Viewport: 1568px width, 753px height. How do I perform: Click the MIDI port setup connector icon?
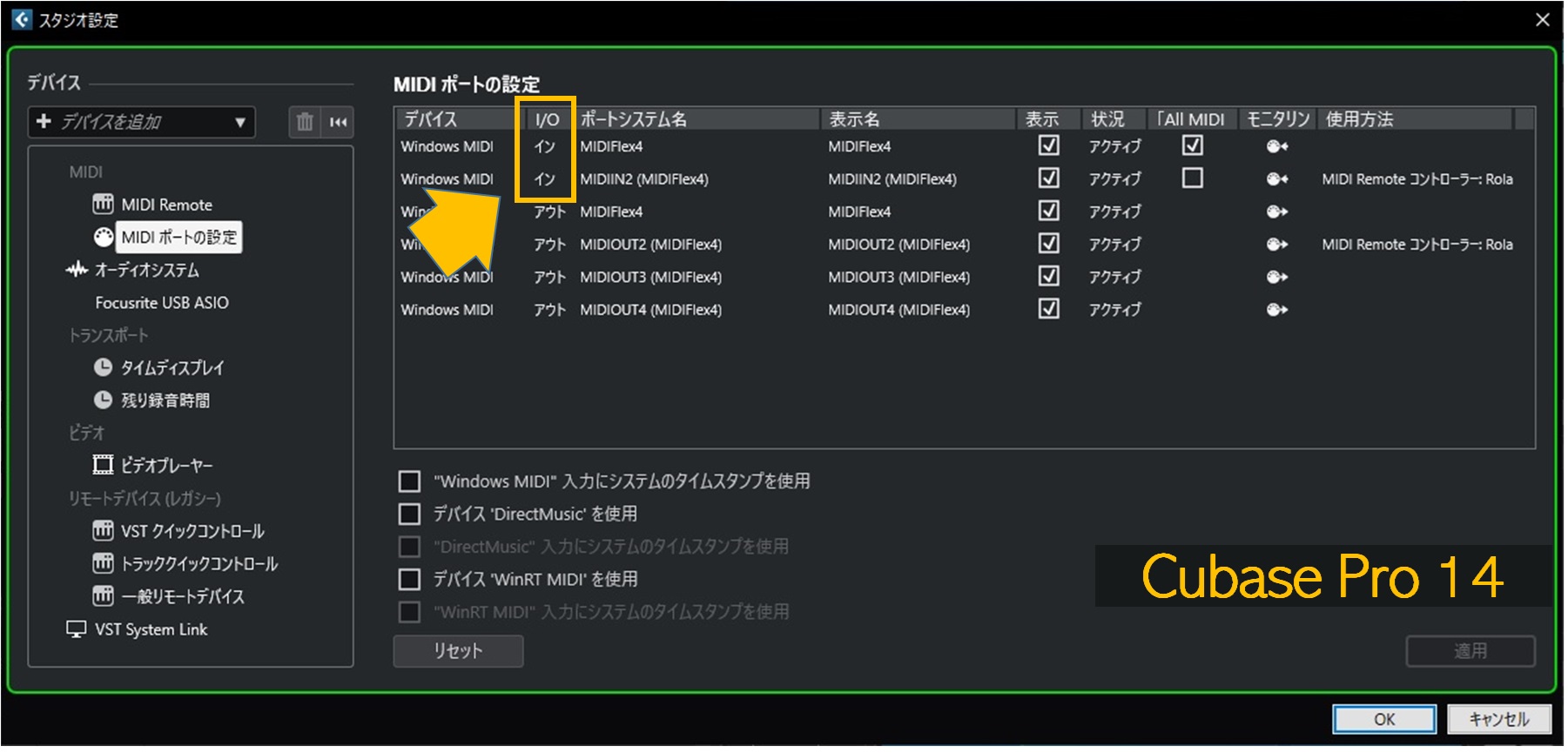click(x=103, y=237)
